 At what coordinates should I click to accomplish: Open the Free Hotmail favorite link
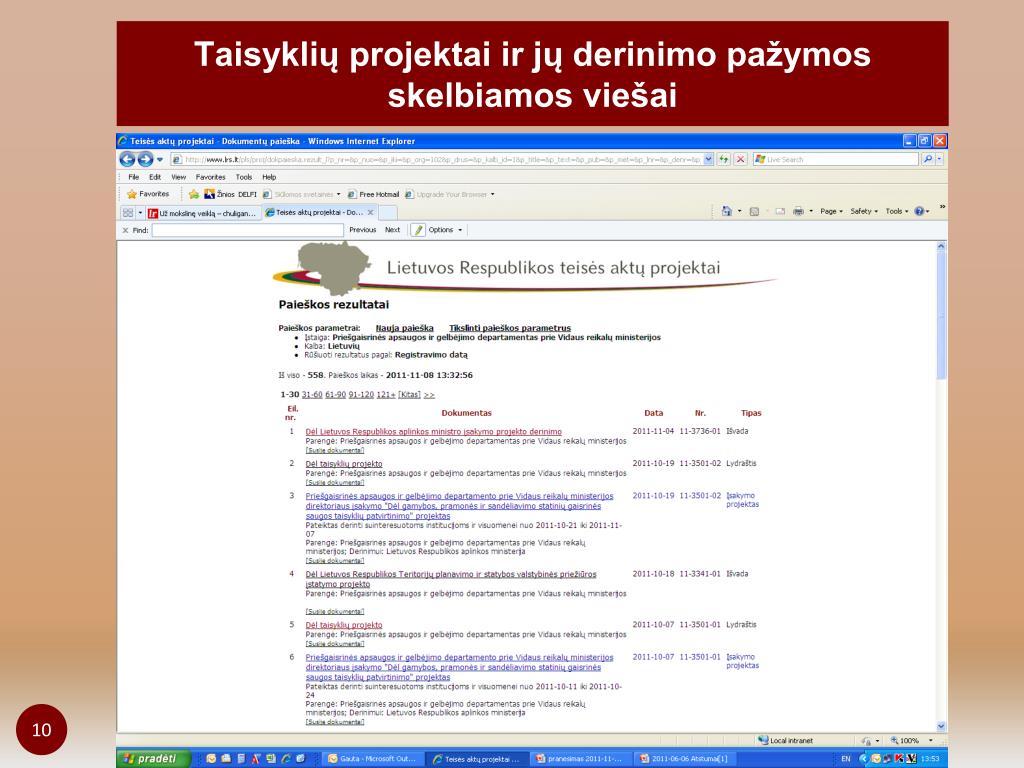coord(373,195)
